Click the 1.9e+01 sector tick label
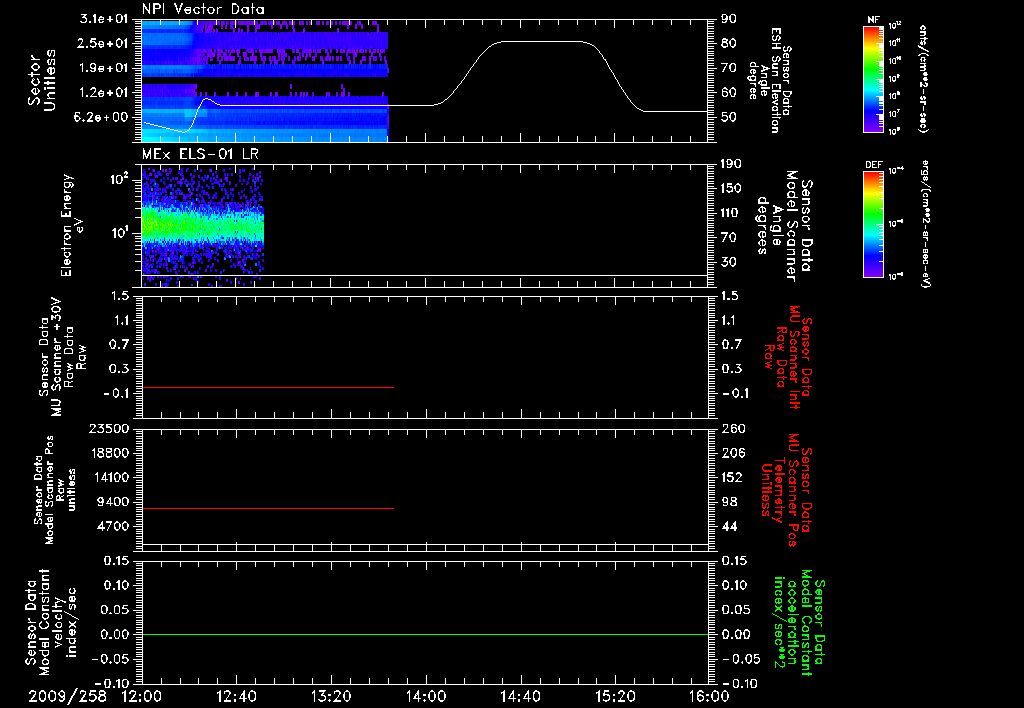Image resolution: width=1024 pixels, height=708 pixels. point(103,68)
